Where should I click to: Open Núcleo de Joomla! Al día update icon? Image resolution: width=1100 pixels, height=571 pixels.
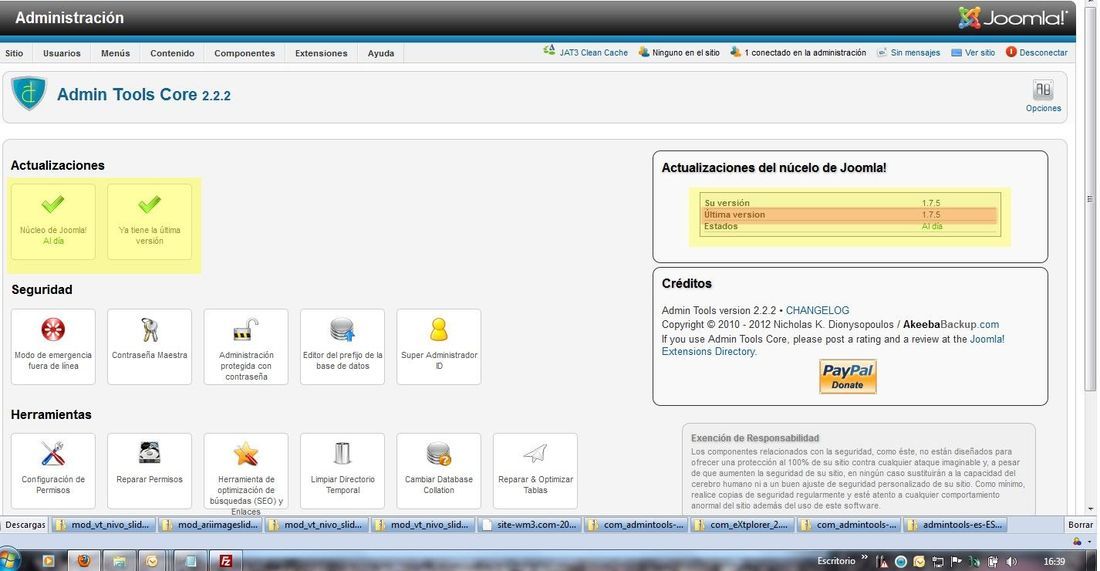click(x=53, y=222)
